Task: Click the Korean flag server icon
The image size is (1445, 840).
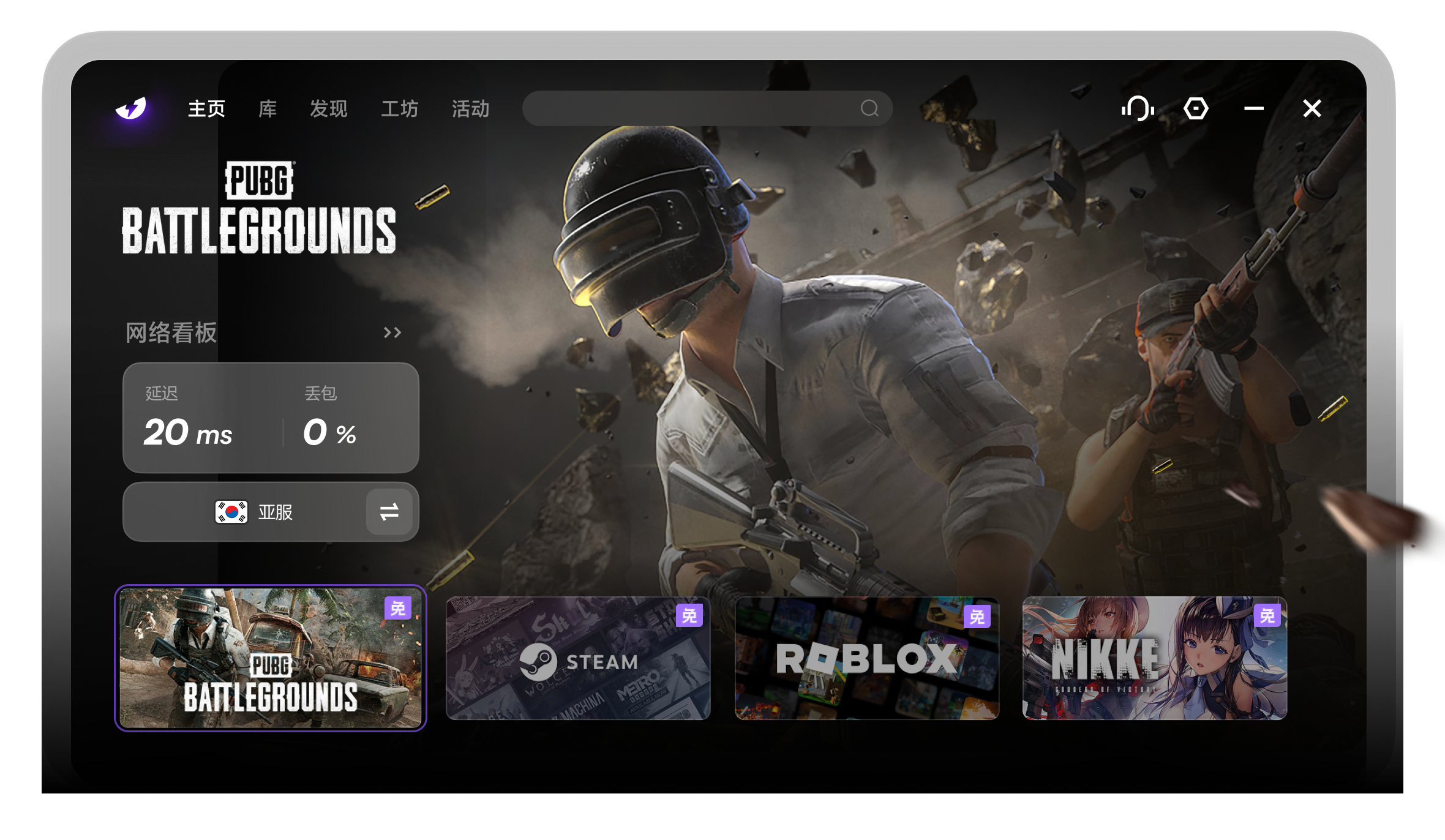Action: coord(231,512)
